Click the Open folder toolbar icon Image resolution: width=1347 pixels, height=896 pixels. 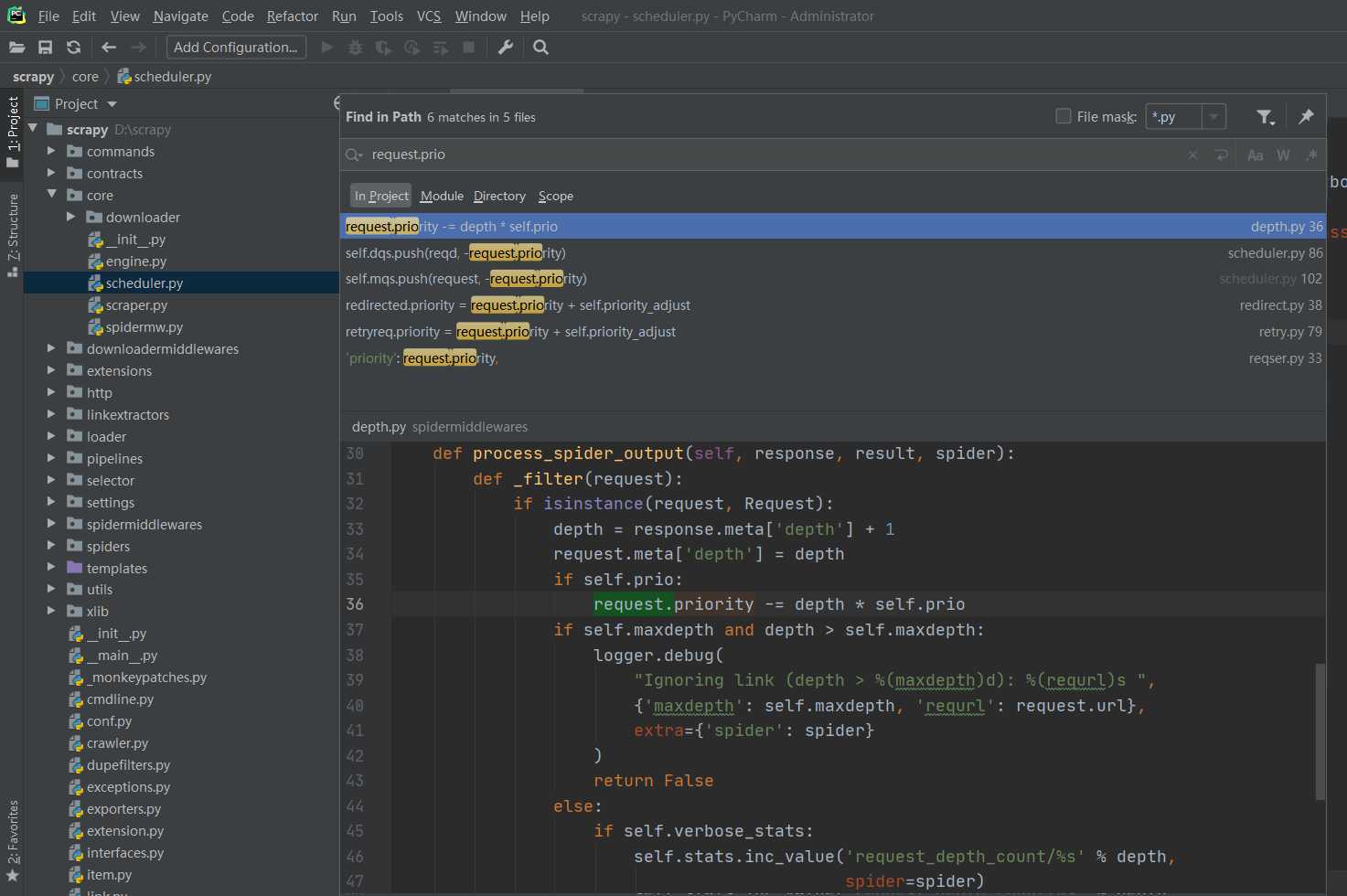(x=16, y=48)
